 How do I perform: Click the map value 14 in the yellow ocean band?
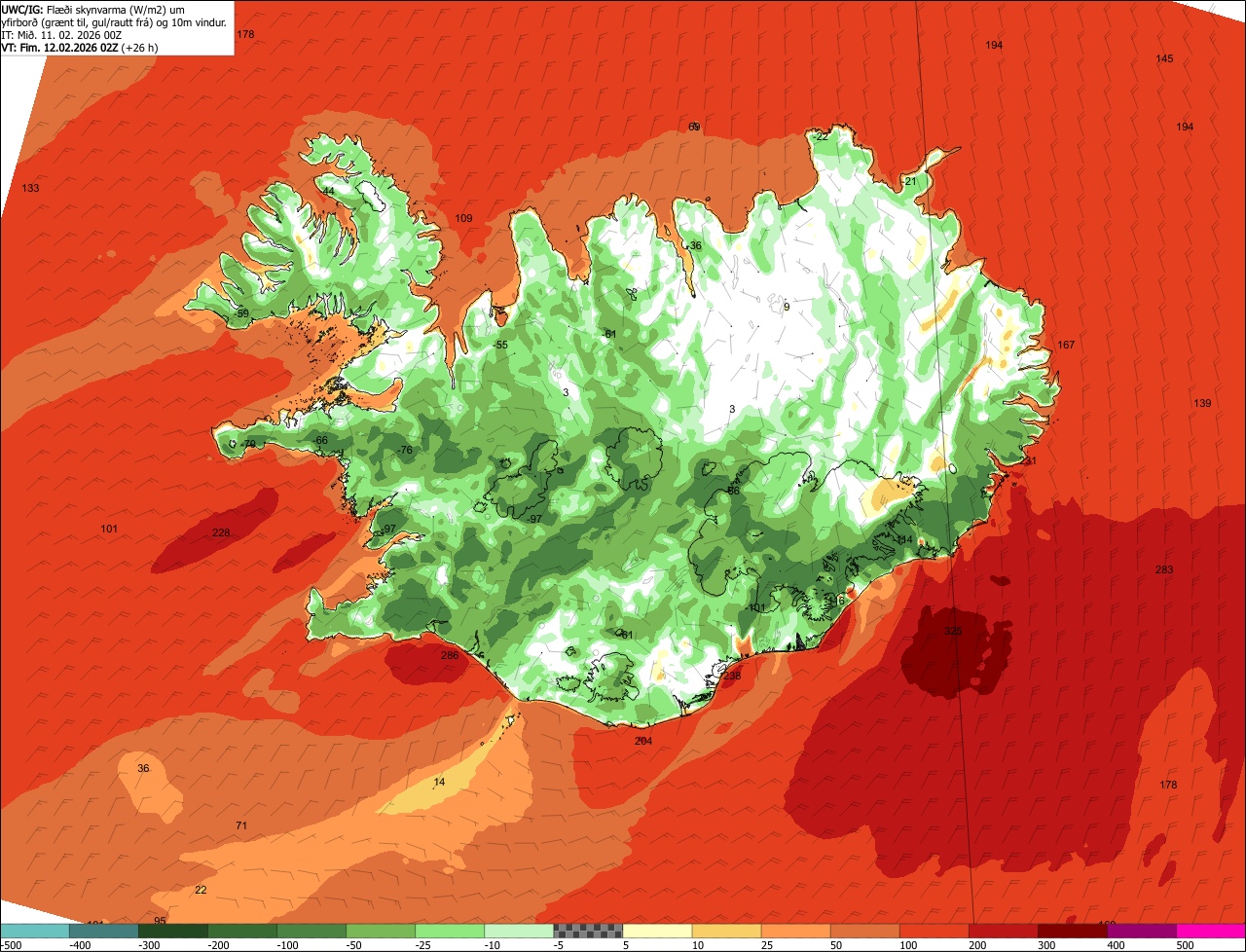click(439, 782)
